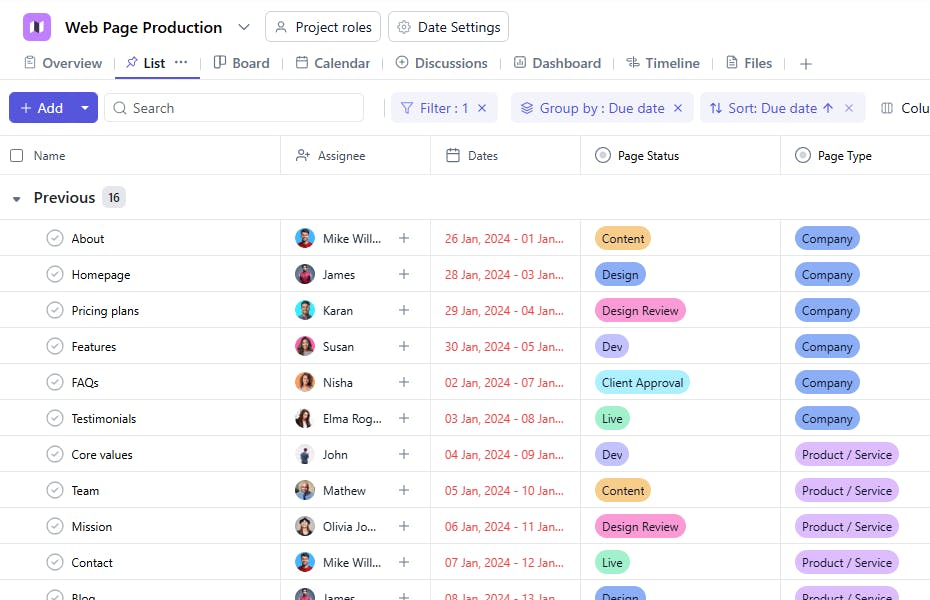The image size is (930, 600).
Task: Click the three-dots menu beside List tab
Action: 181,62
